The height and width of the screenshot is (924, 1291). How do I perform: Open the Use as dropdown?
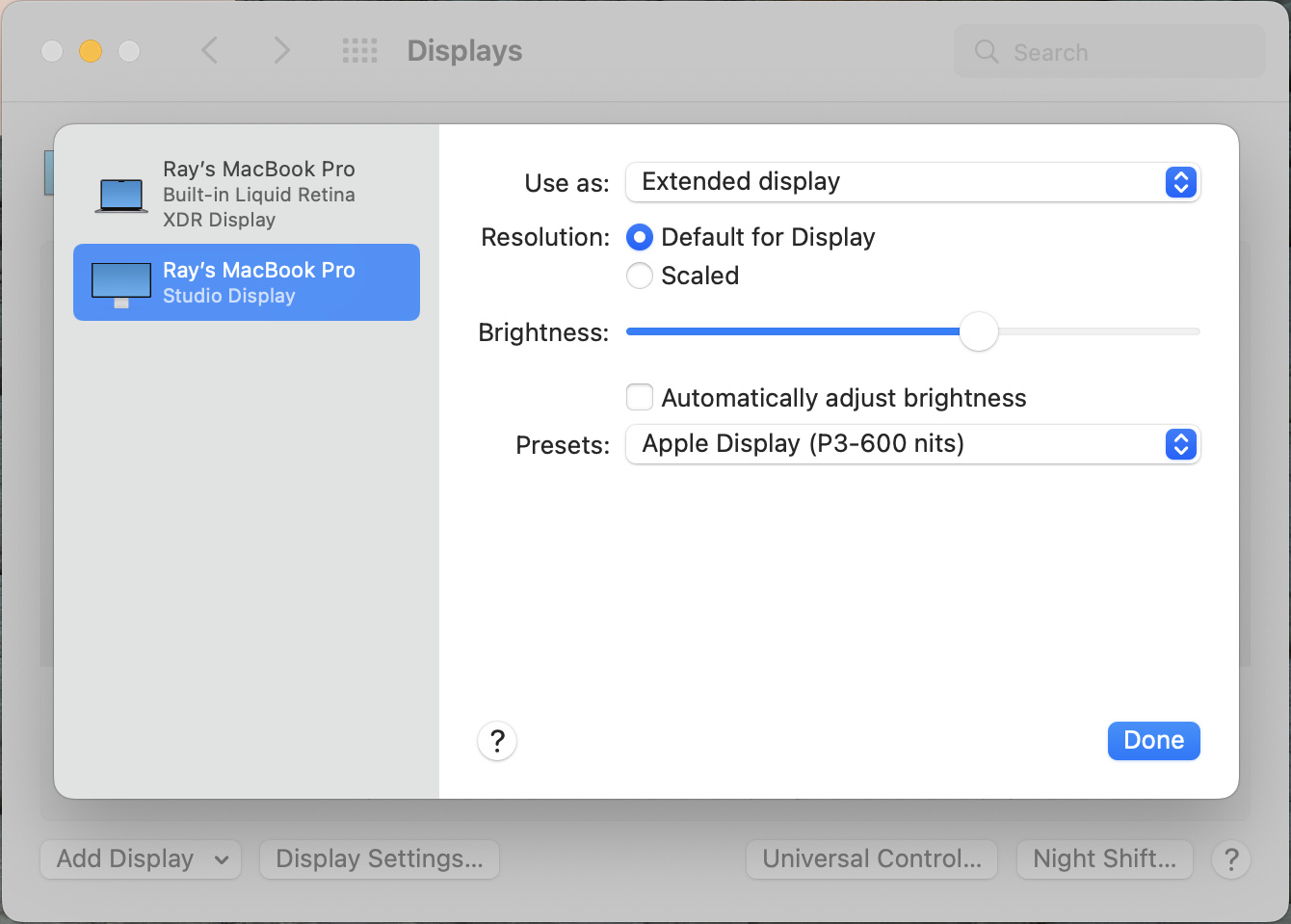[911, 182]
